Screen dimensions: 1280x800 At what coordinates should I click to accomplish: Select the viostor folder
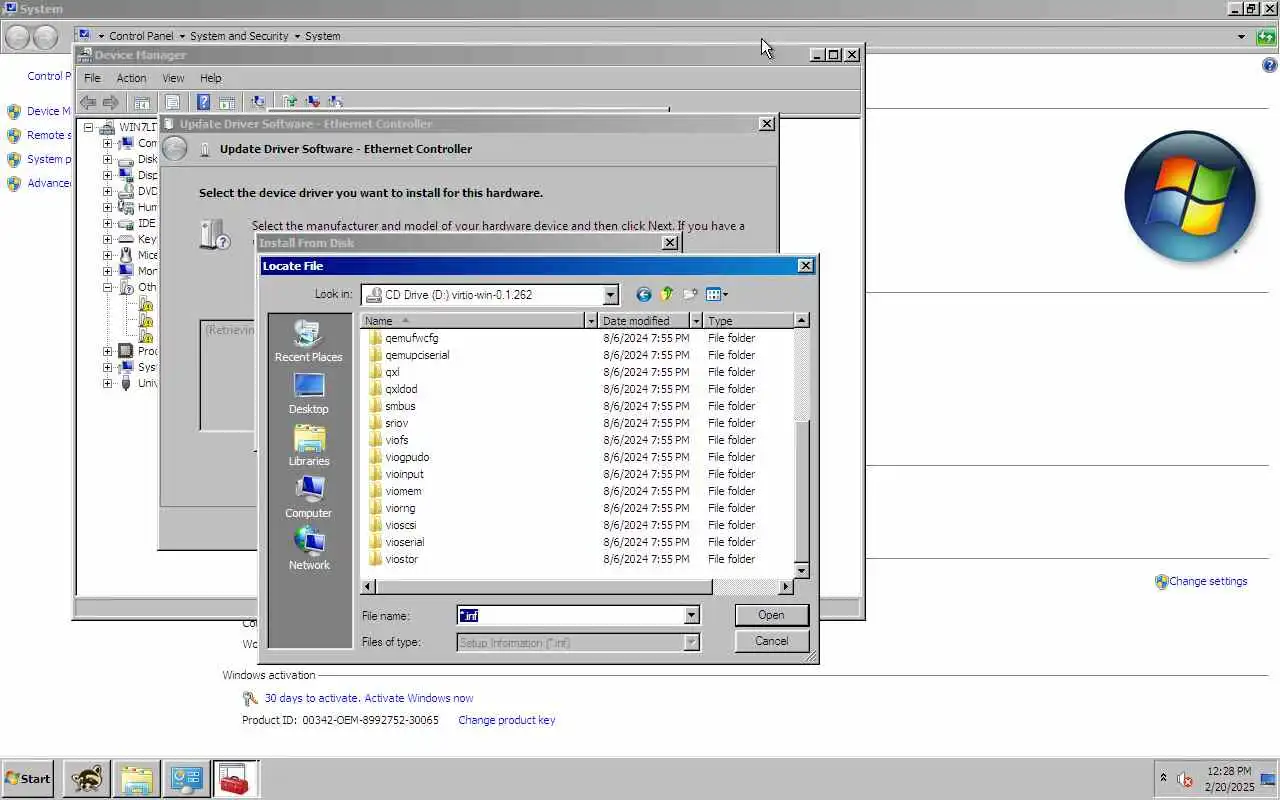click(401, 559)
